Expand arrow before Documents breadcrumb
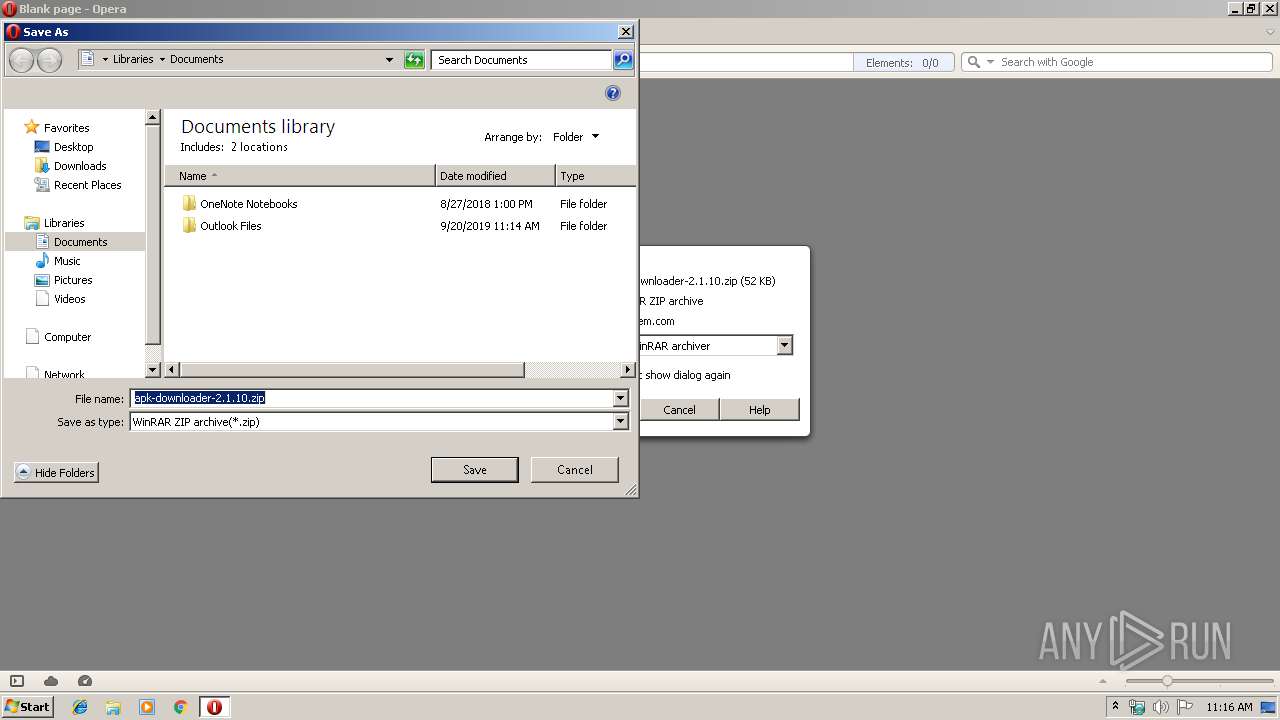Viewport: 1280px width, 720px height. 162,60
